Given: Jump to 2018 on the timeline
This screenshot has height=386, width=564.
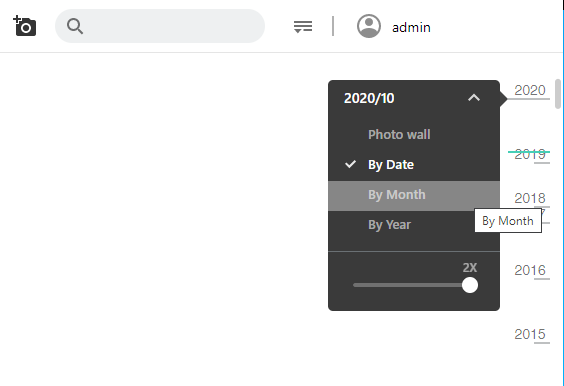Looking at the screenshot, I should tap(530, 198).
